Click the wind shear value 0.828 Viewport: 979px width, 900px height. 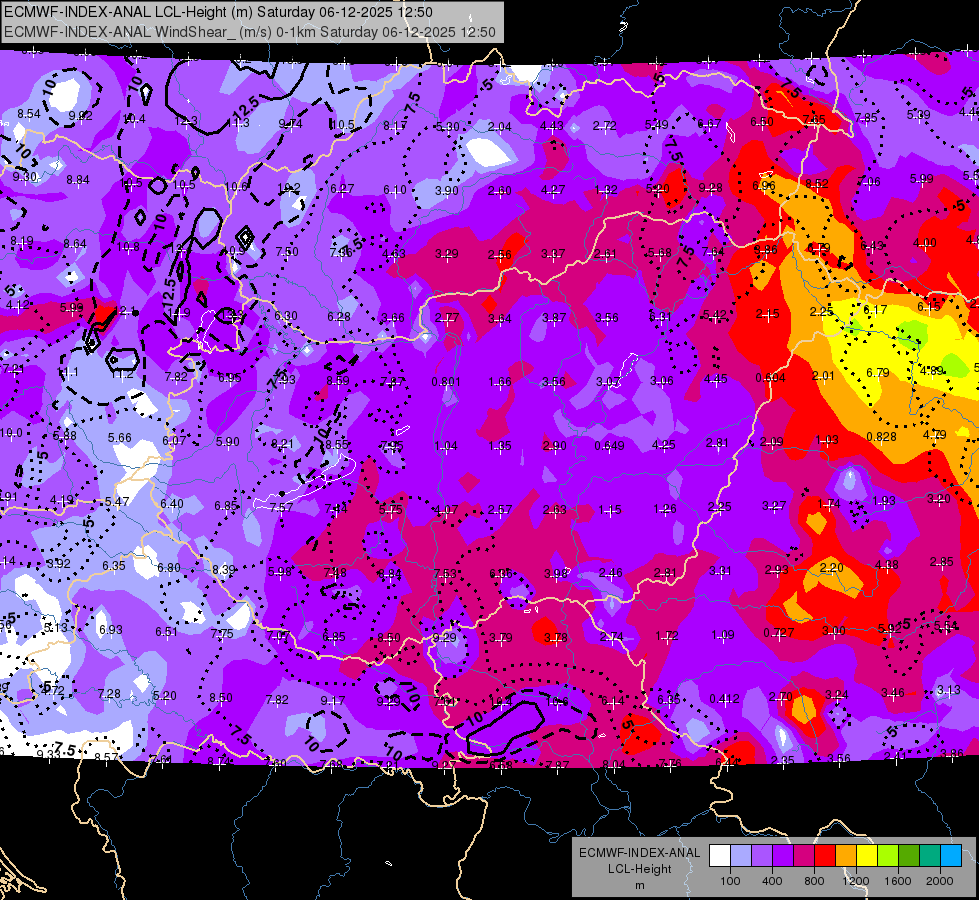click(882, 437)
